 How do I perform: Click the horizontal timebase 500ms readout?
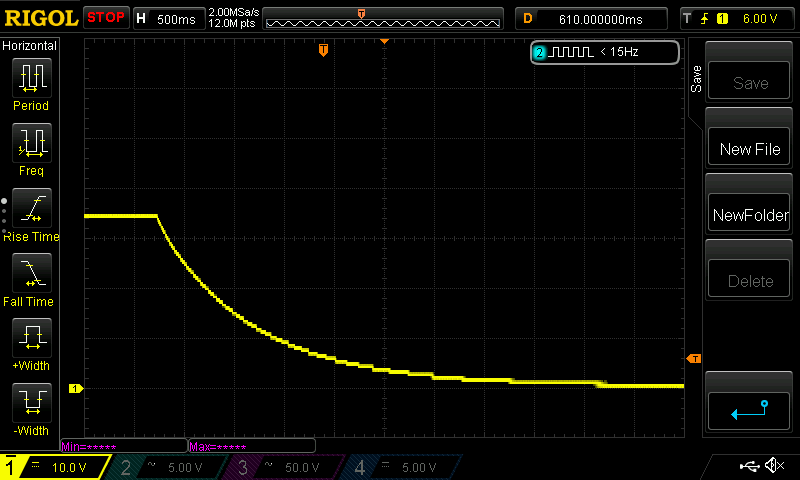click(176, 19)
